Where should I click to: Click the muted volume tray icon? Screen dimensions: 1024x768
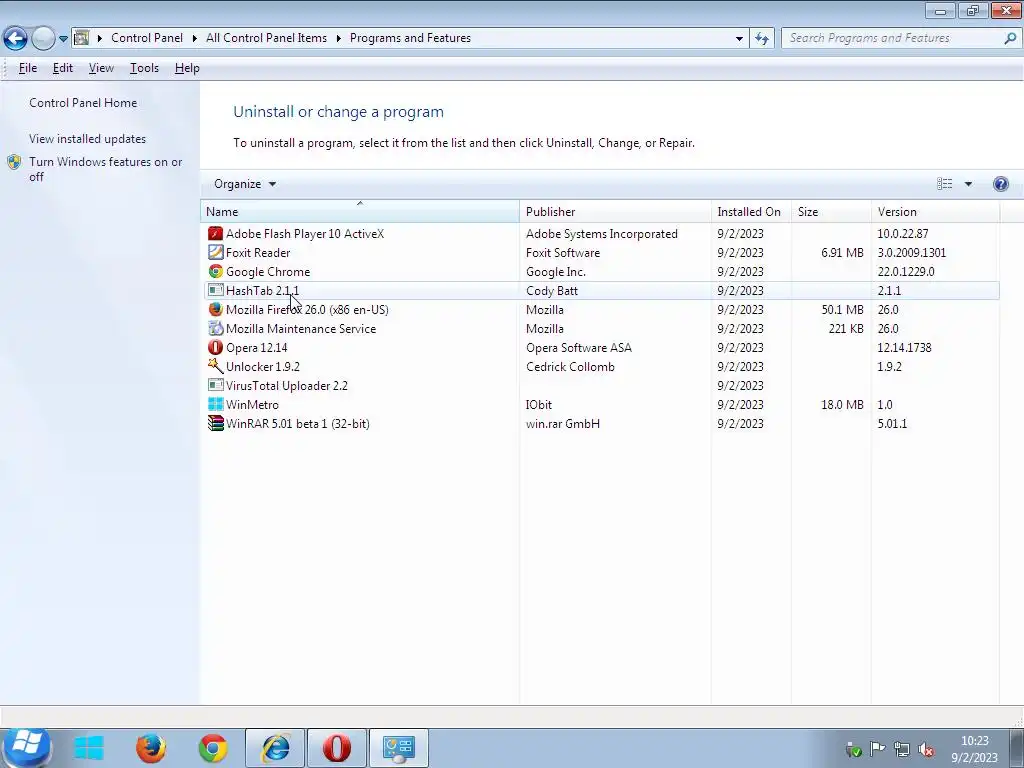click(925, 750)
